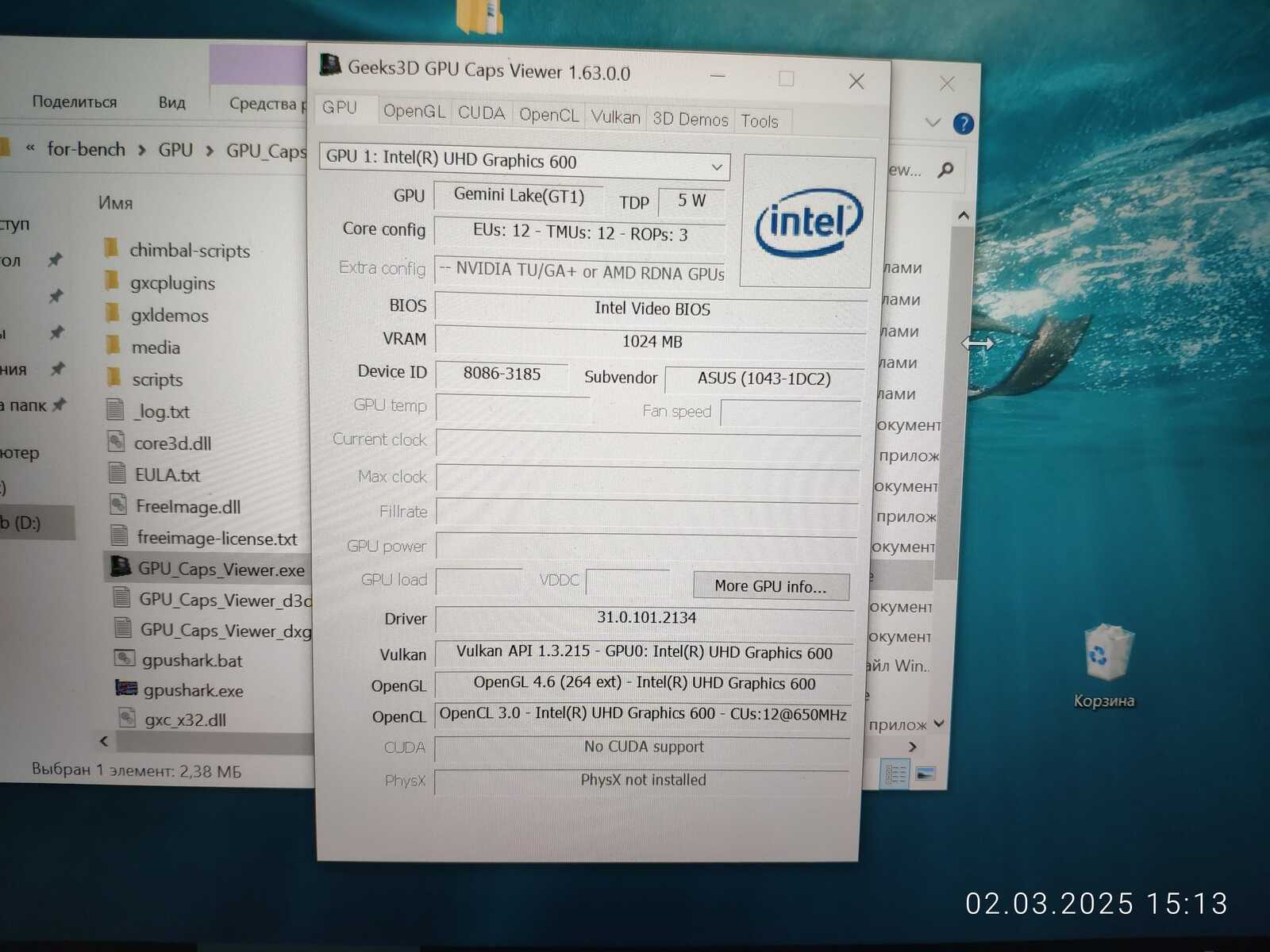Switch Explorer to details view icon
1270x952 pixels.
pyautogui.click(x=895, y=773)
